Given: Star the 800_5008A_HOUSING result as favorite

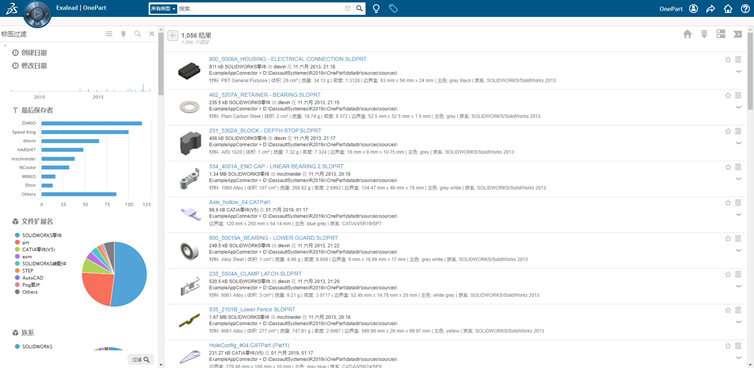Looking at the screenshot, I should coord(728,60).
